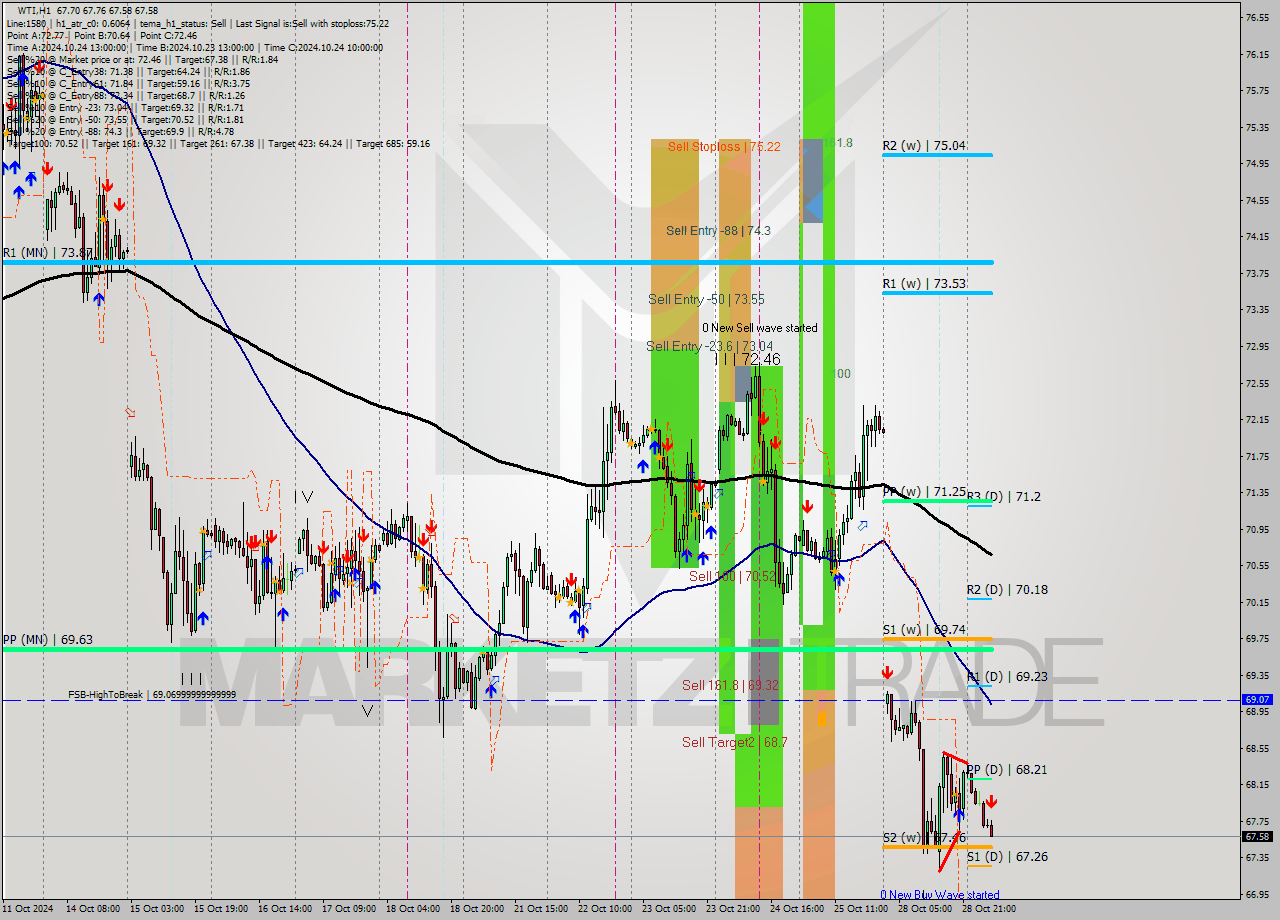Click the '25 Oct 11:00' time label
This screenshot has width=1280, height=920.
pyautogui.click(x=862, y=910)
